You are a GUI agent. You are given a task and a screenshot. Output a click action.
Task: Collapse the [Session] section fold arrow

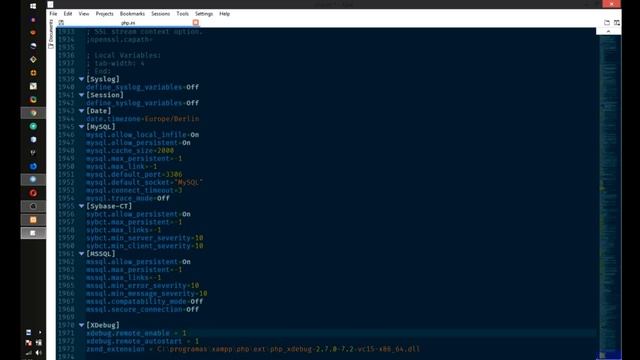pos(81,95)
